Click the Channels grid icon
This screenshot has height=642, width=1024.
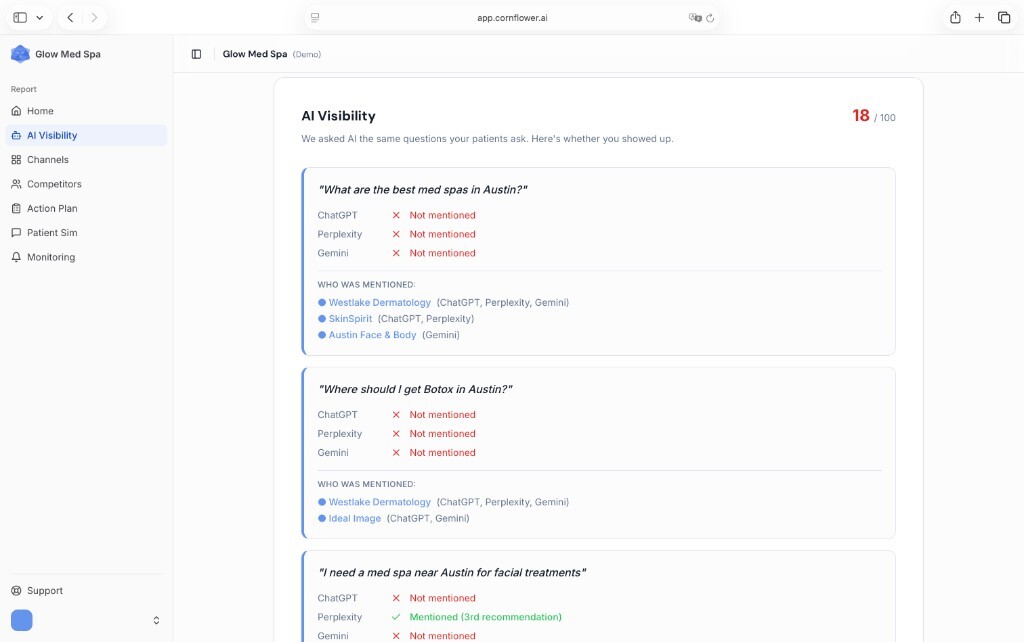click(x=19, y=159)
